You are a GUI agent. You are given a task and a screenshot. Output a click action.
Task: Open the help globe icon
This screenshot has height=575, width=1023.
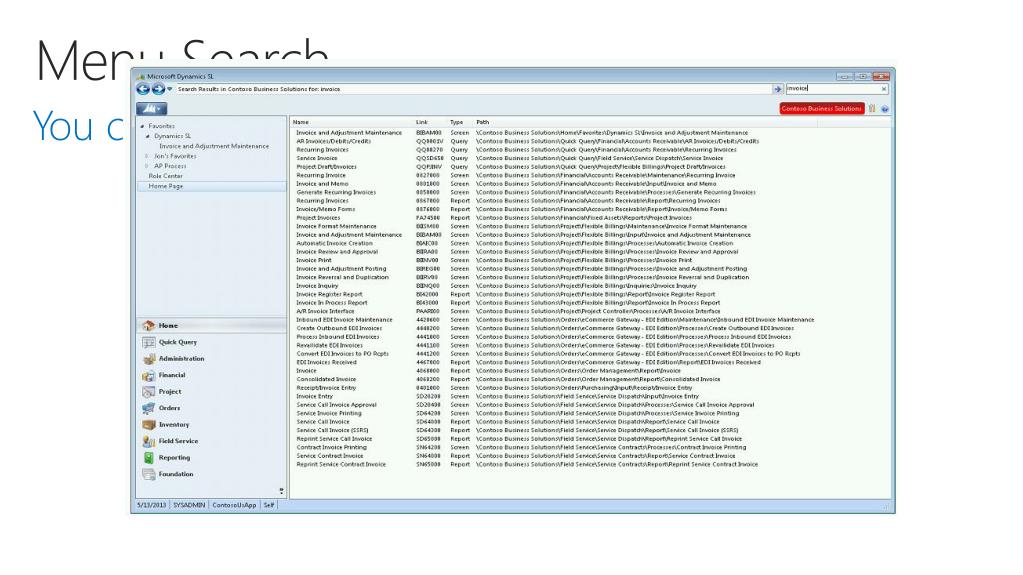click(x=885, y=109)
